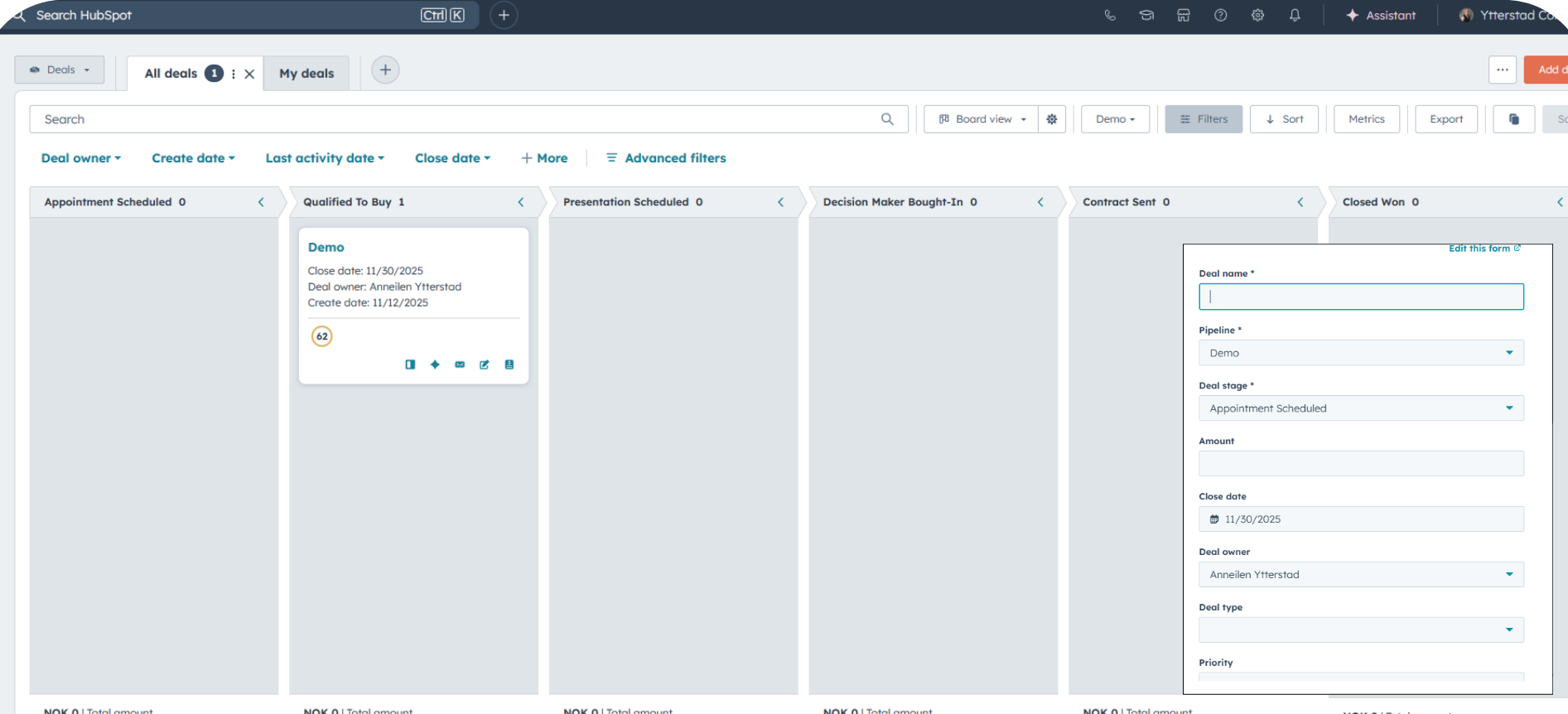Click into the Deal name field

(1361, 297)
